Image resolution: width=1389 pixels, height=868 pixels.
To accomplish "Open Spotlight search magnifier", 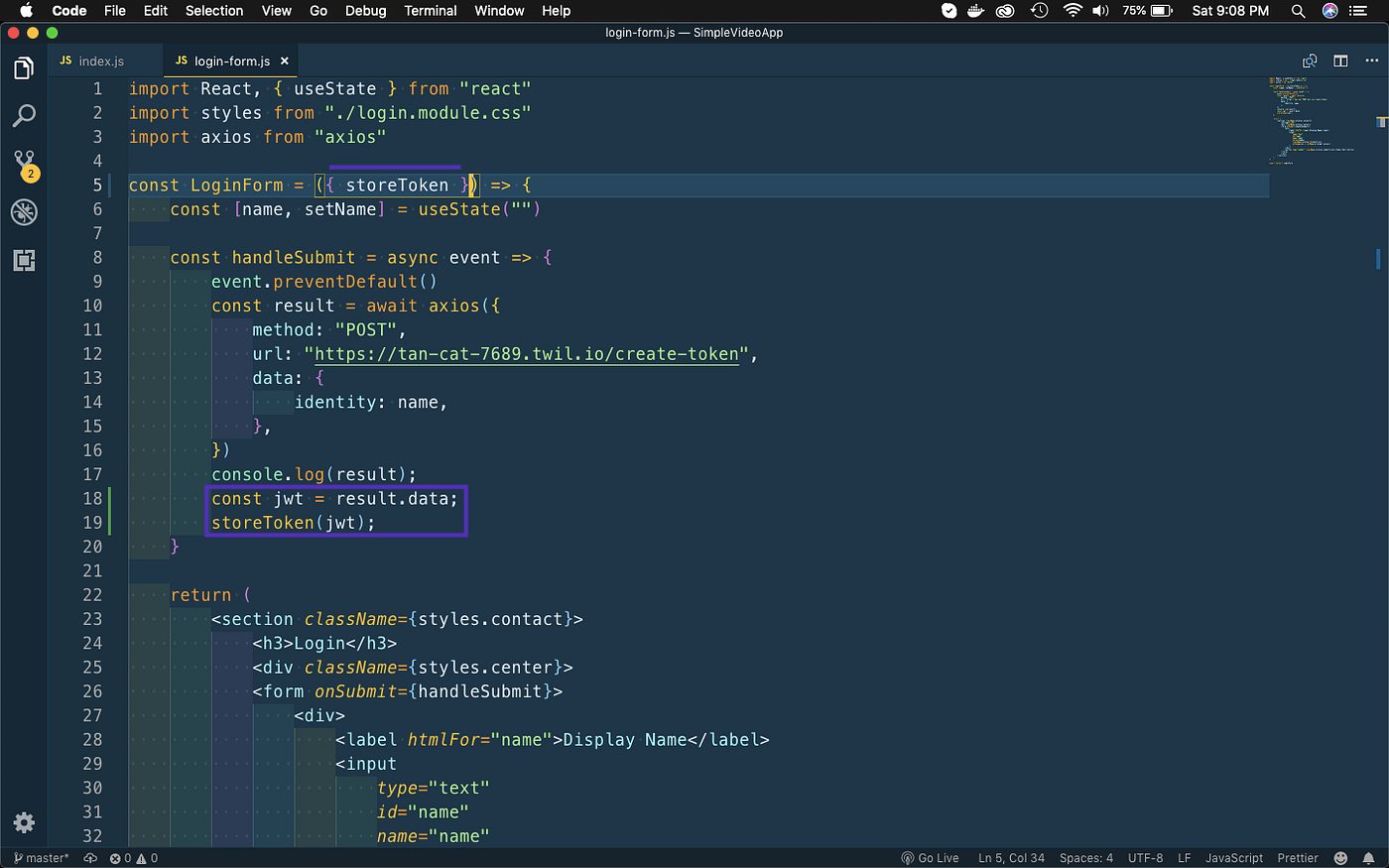I will pos(1298,11).
